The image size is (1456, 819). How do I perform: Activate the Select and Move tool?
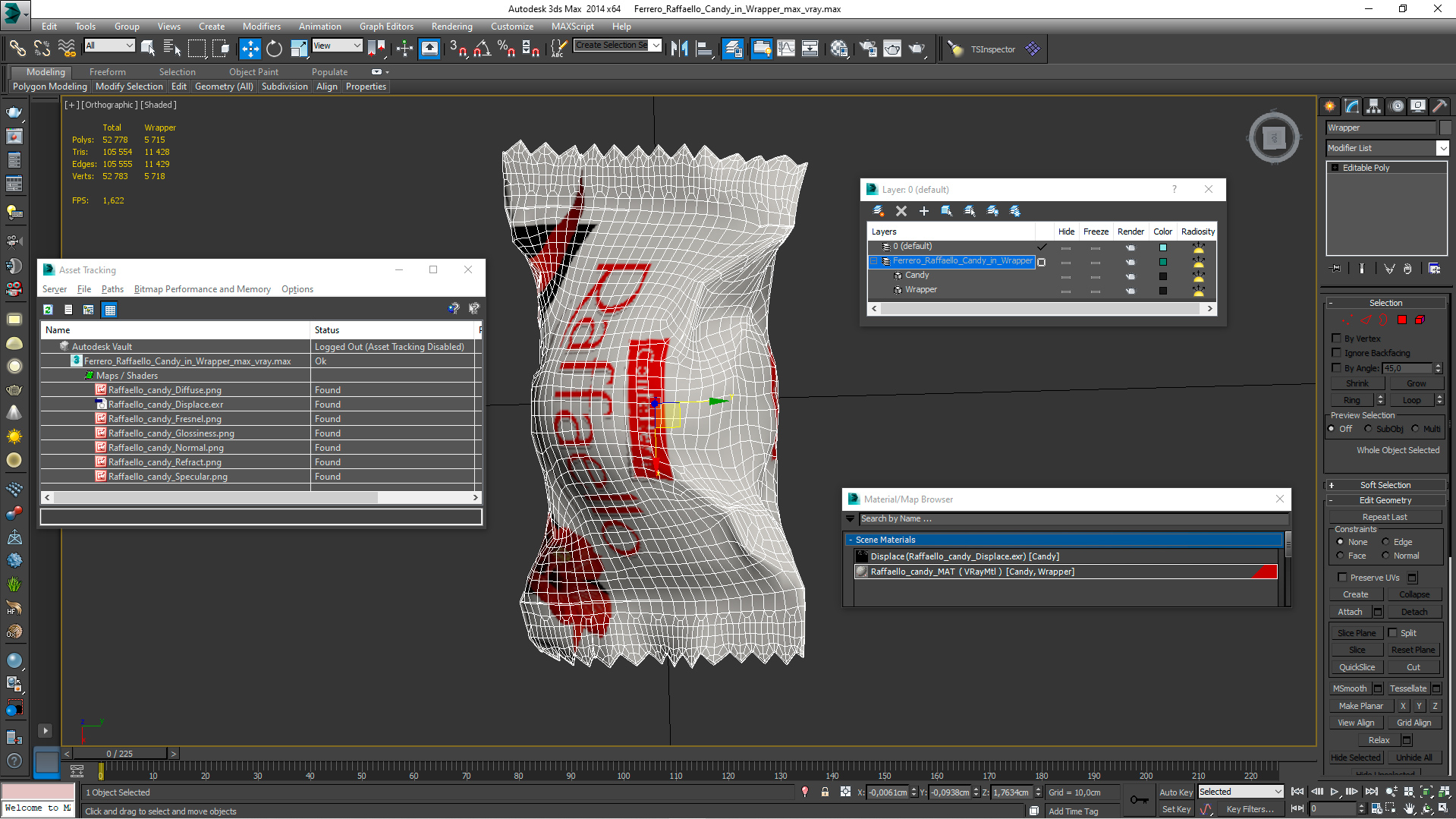point(250,49)
